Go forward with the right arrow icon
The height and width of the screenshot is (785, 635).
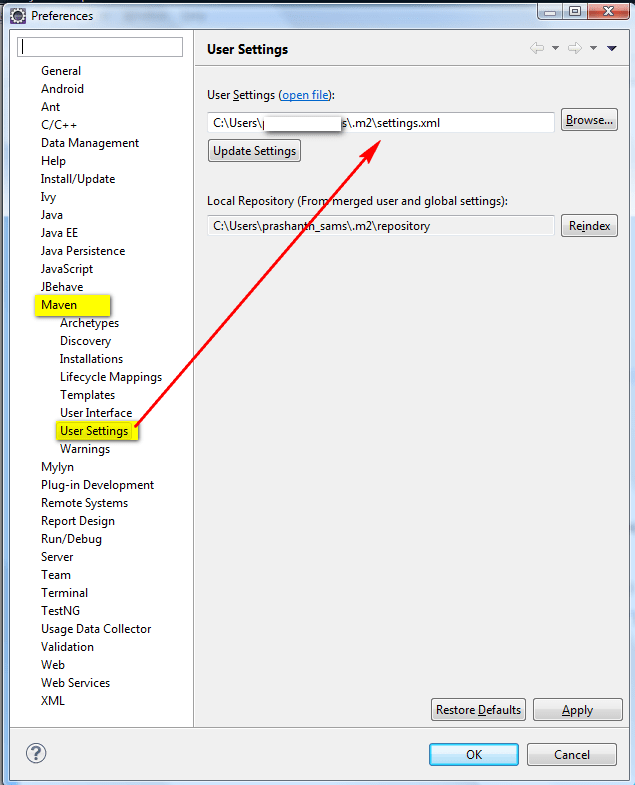tap(575, 48)
